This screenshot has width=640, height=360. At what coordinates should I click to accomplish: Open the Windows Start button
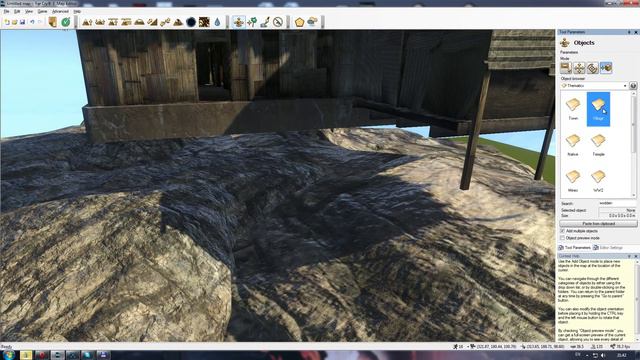click(9, 355)
